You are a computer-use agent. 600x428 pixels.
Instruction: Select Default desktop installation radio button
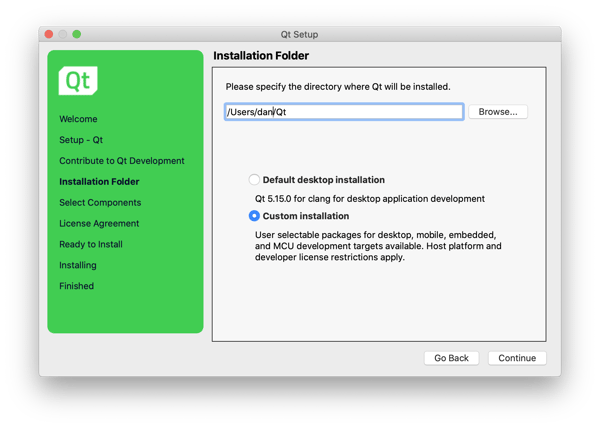(x=254, y=180)
